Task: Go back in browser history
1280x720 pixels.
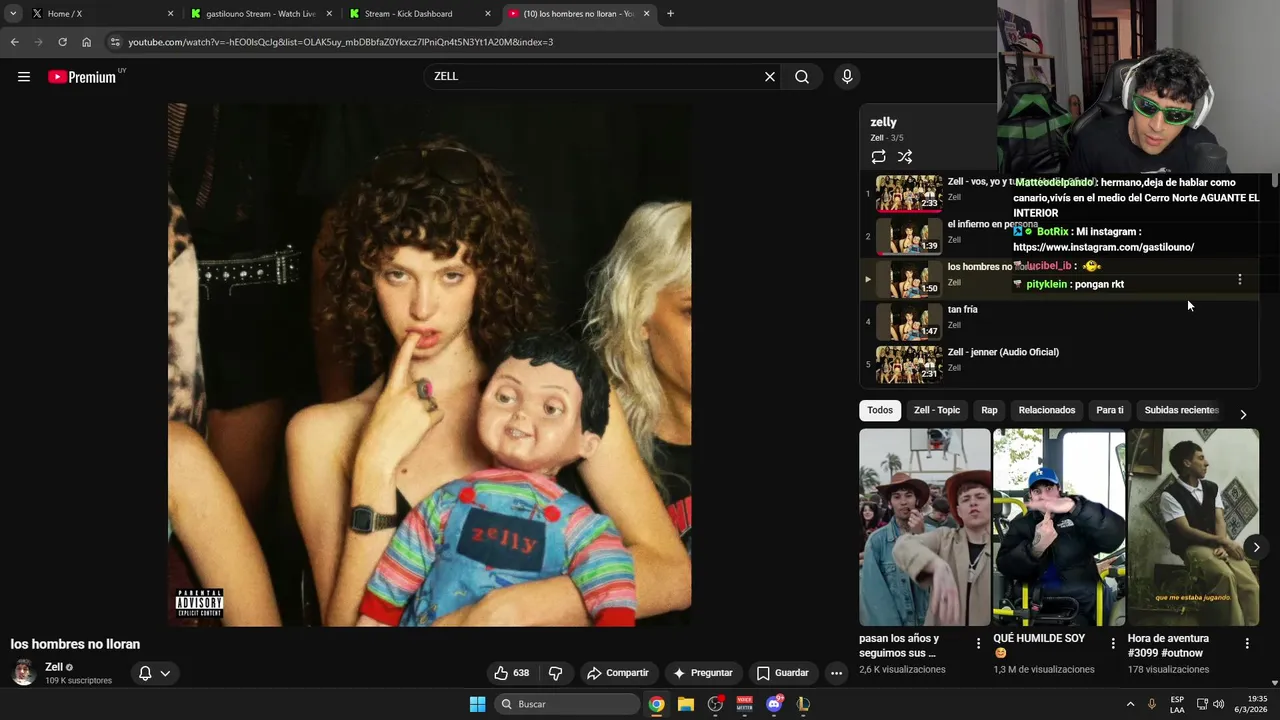Action: (14, 42)
